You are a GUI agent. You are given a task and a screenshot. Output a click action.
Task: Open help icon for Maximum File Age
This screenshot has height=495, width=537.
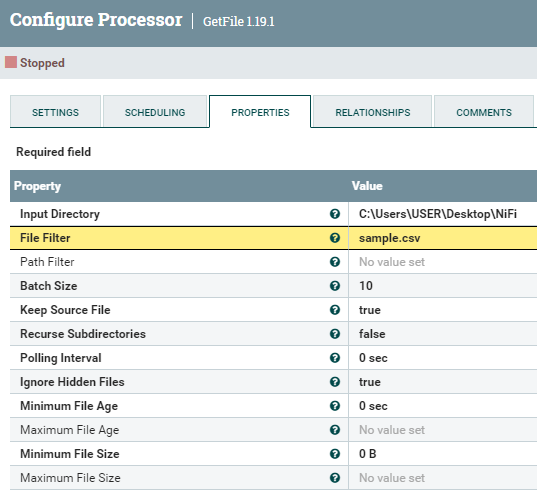coord(335,430)
